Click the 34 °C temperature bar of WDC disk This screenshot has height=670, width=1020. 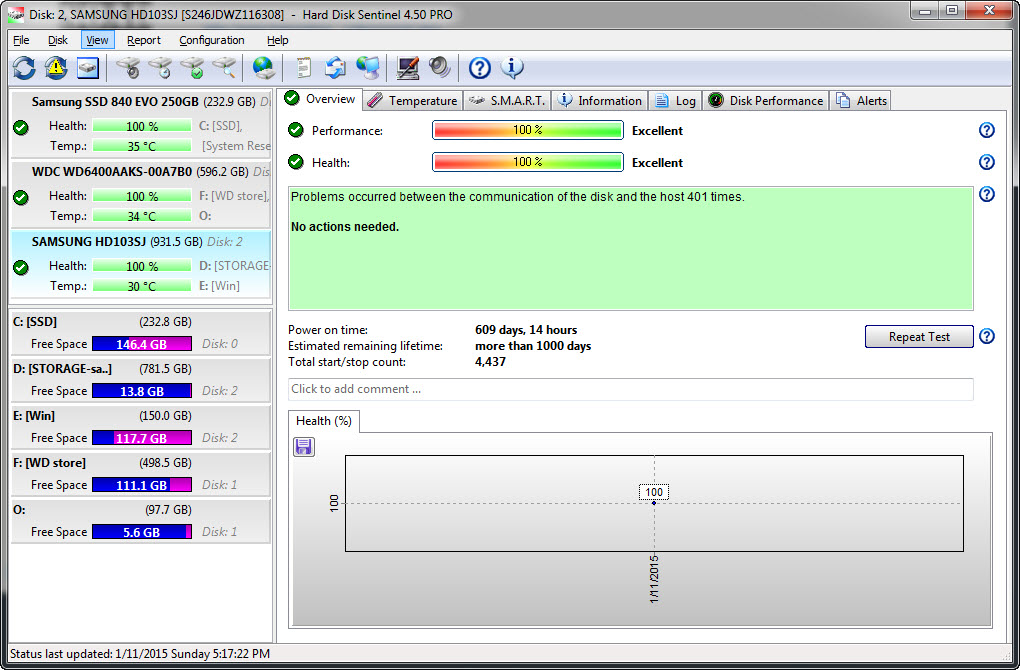[142, 215]
